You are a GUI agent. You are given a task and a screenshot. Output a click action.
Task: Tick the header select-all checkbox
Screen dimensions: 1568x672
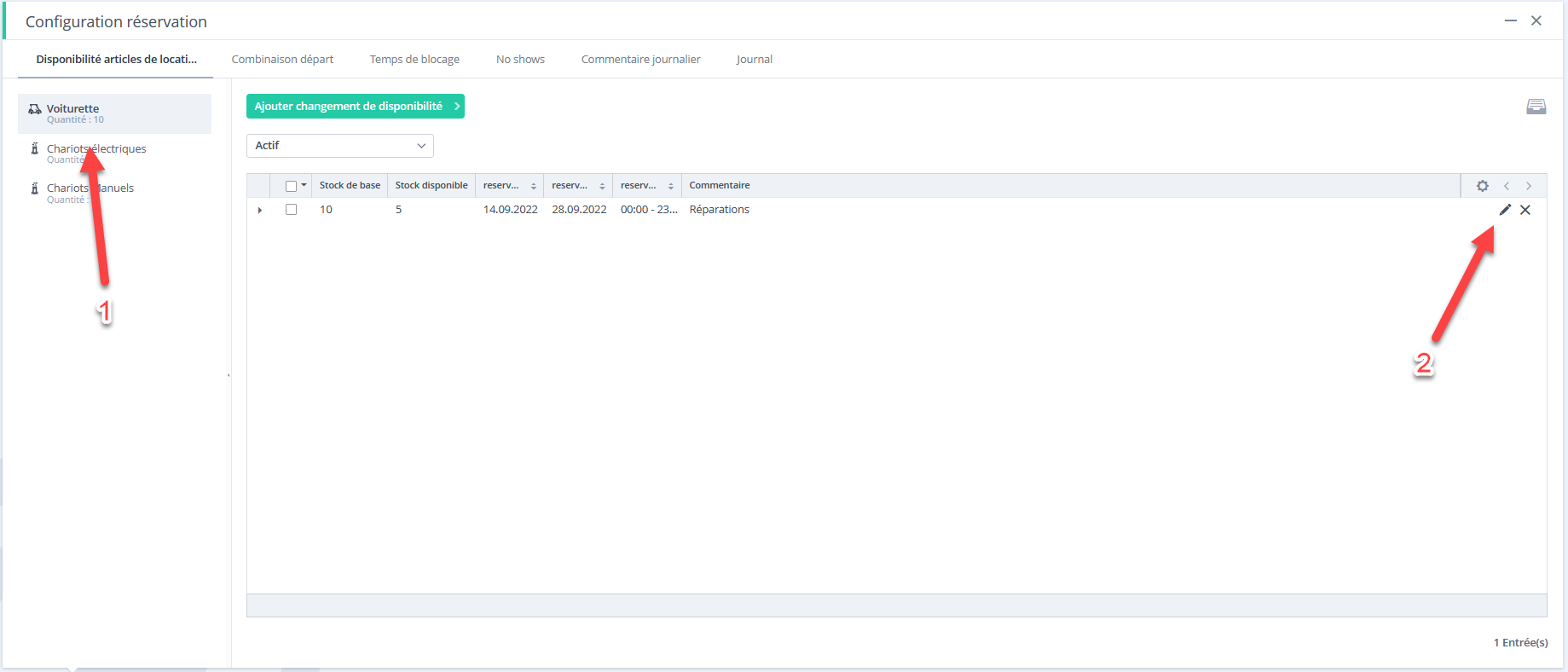click(292, 186)
